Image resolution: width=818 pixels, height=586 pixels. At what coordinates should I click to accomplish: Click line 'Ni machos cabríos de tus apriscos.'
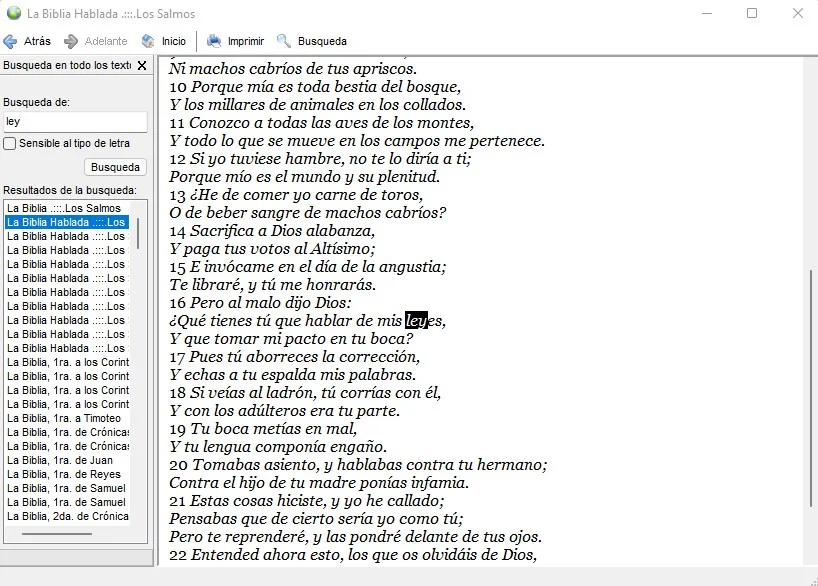(x=293, y=69)
